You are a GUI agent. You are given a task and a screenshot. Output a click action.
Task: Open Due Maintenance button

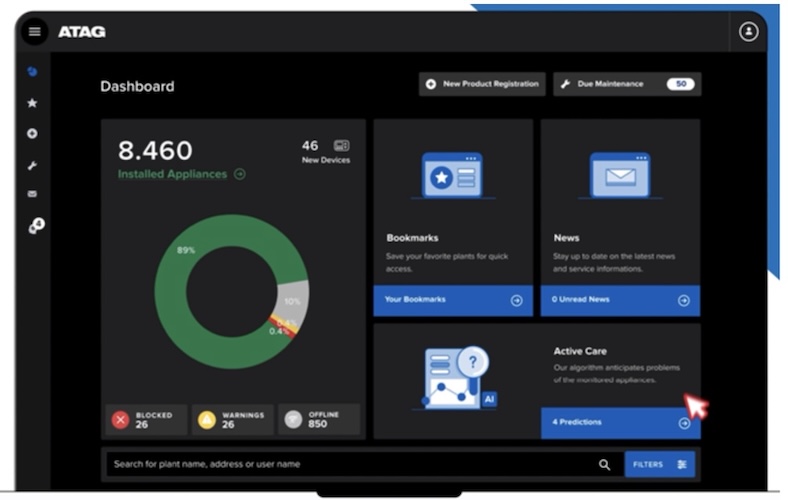(627, 84)
